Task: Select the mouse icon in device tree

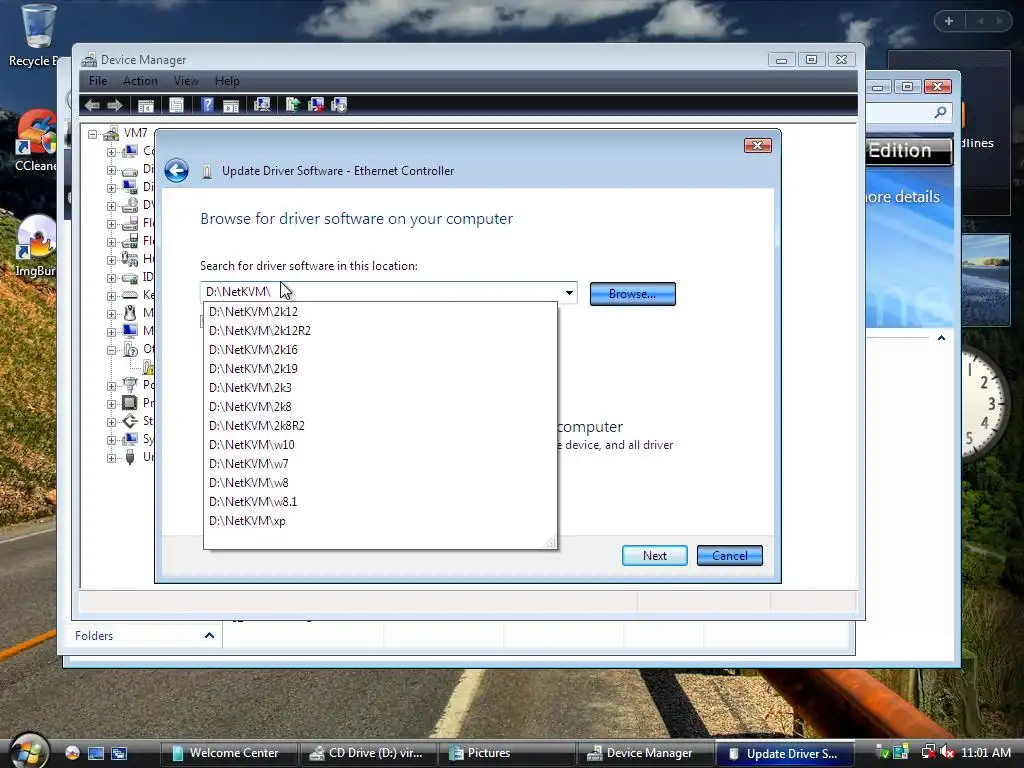Action: coord(130,313)
